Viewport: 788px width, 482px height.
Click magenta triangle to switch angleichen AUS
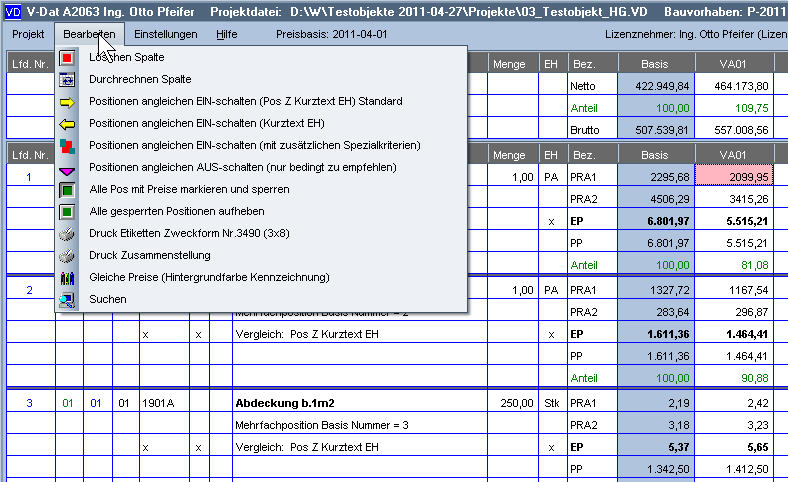[68, 167]
